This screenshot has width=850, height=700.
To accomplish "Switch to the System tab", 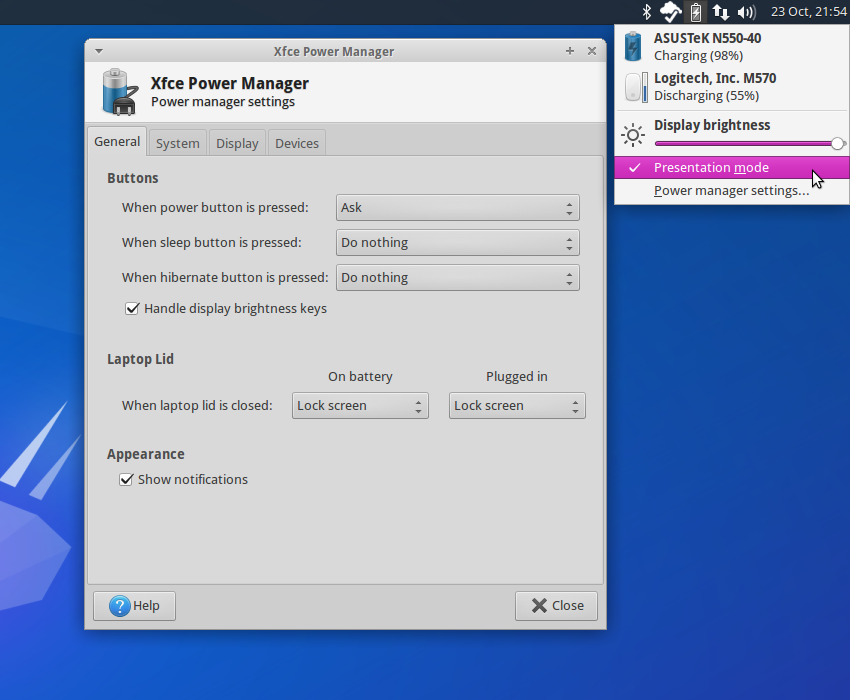I will (x=177, y=142).
